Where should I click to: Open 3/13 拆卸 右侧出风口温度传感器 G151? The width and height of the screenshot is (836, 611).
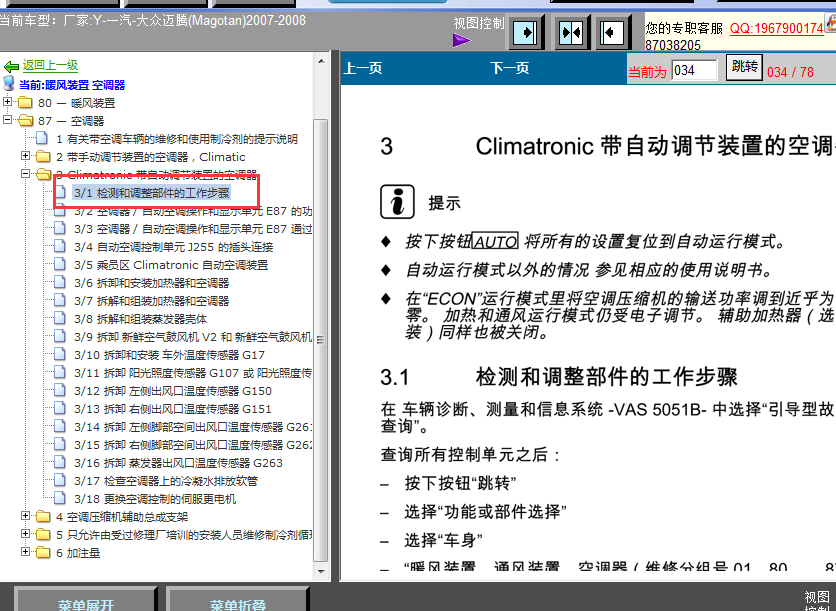pos(173,409)
